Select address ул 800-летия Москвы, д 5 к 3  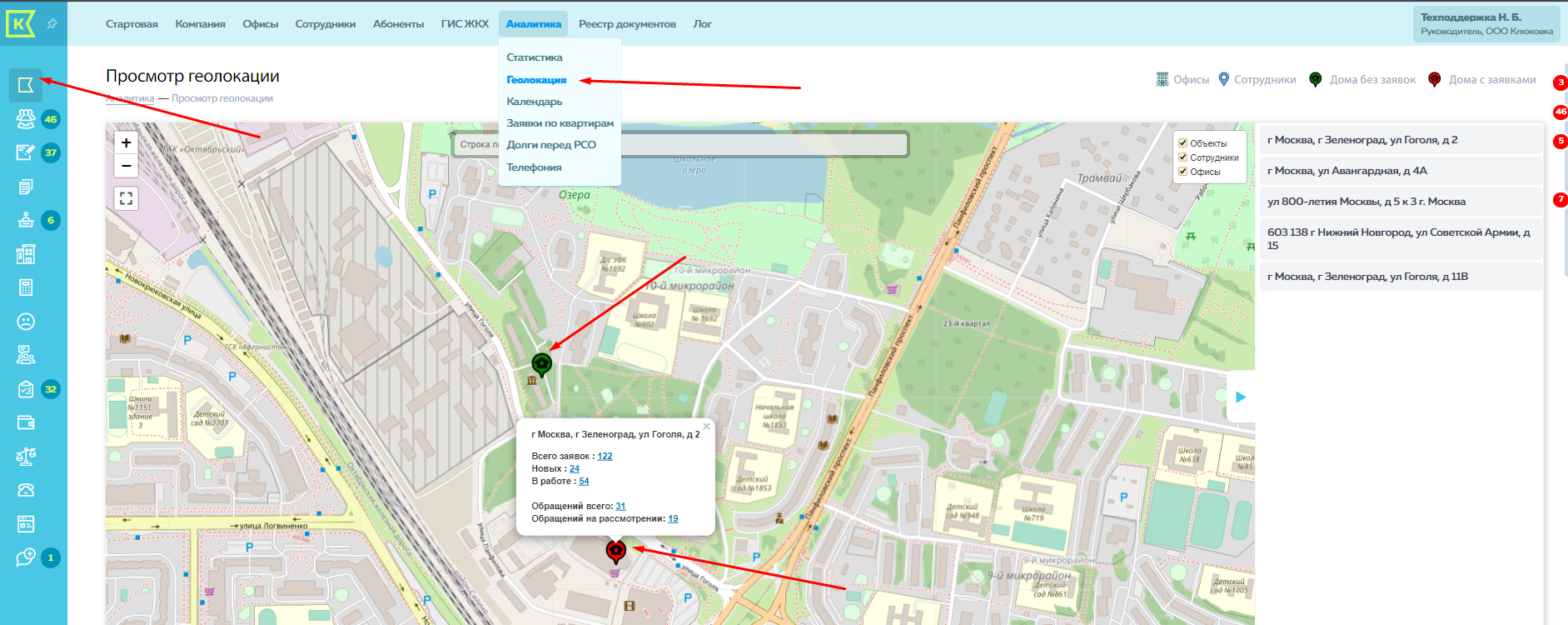[1401, 202]
